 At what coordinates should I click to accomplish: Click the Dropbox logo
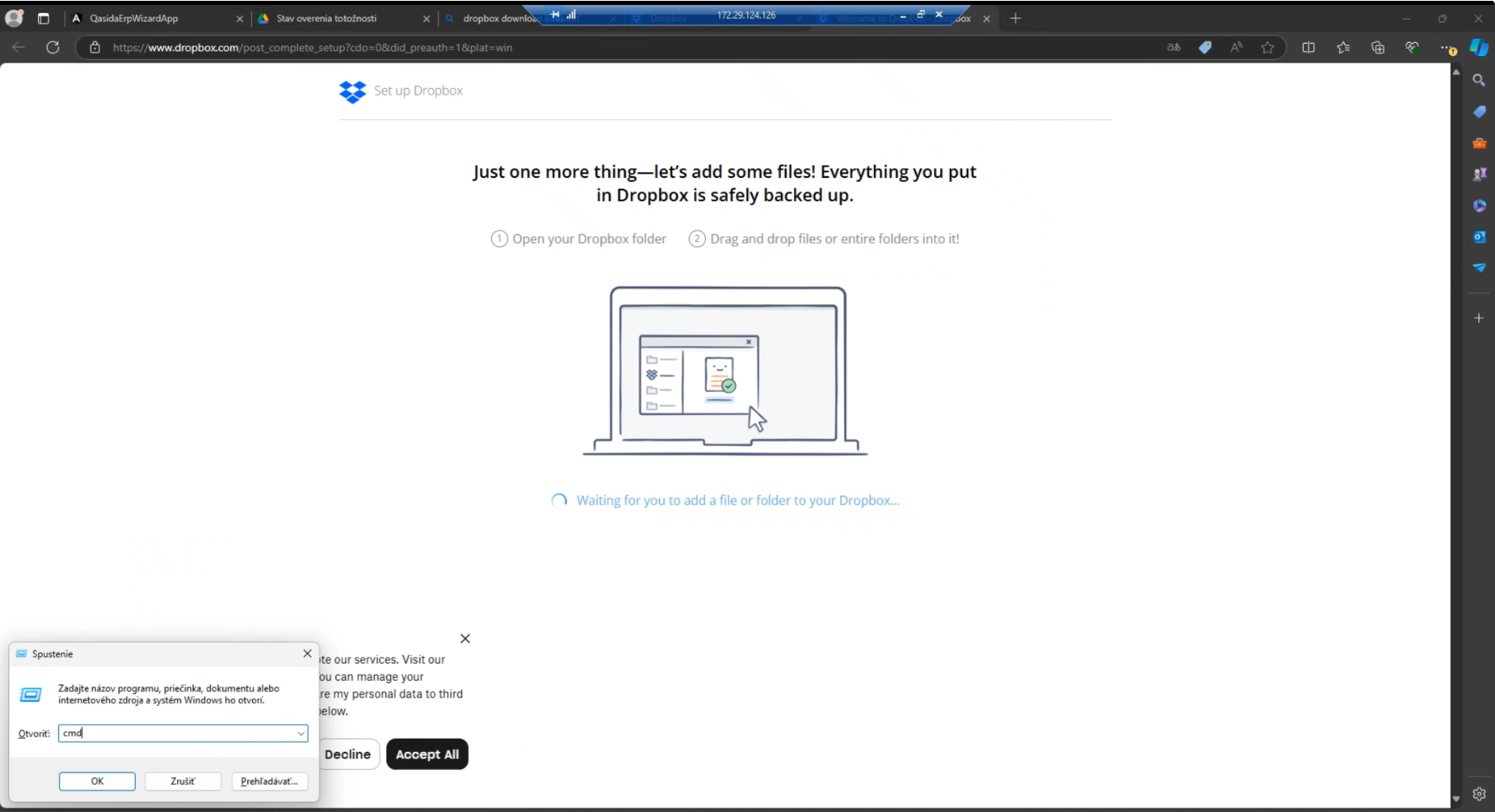(x=353, y=91)
